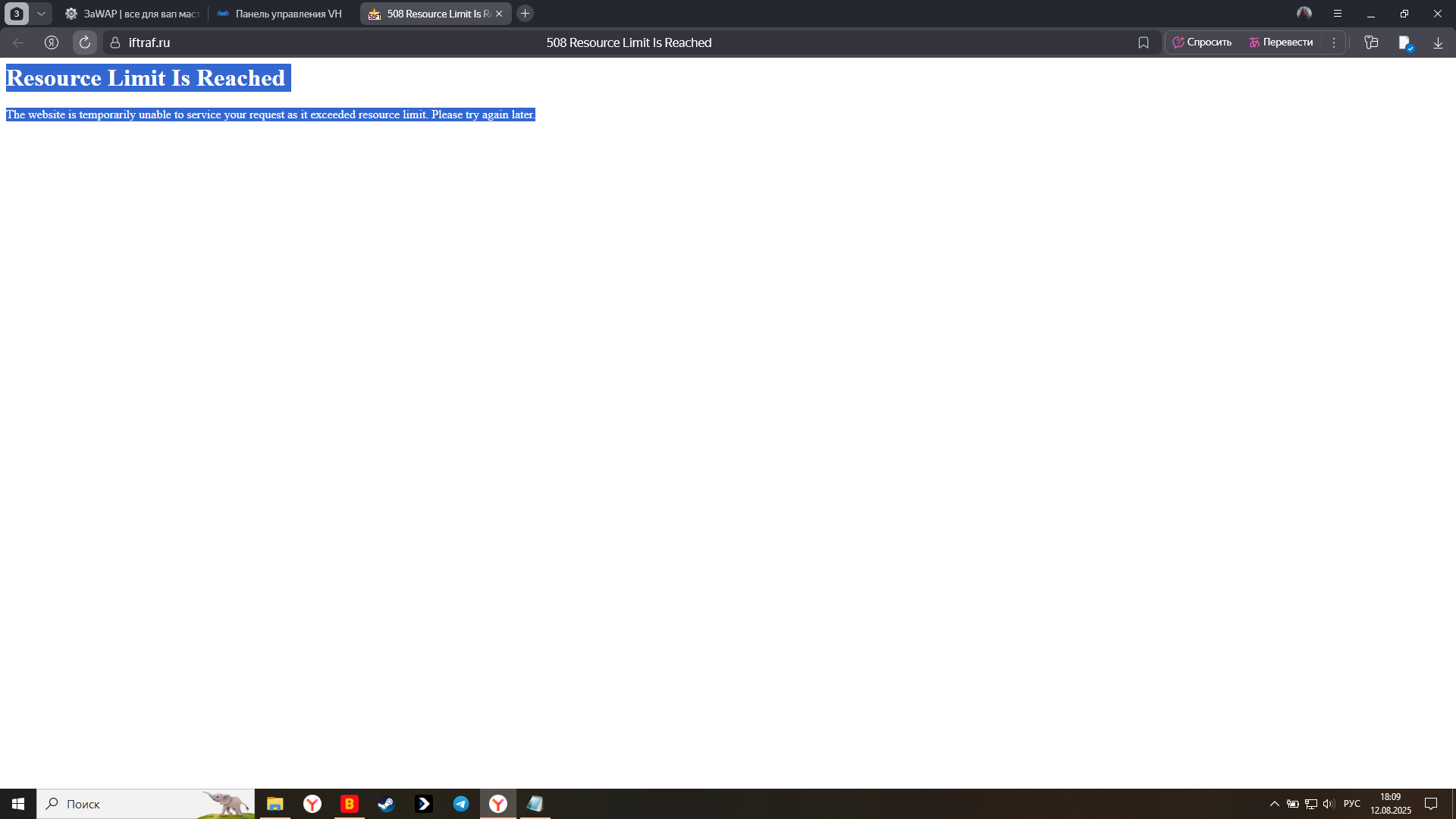Open Telegram from the taskbar

click(x=461, y=804)
